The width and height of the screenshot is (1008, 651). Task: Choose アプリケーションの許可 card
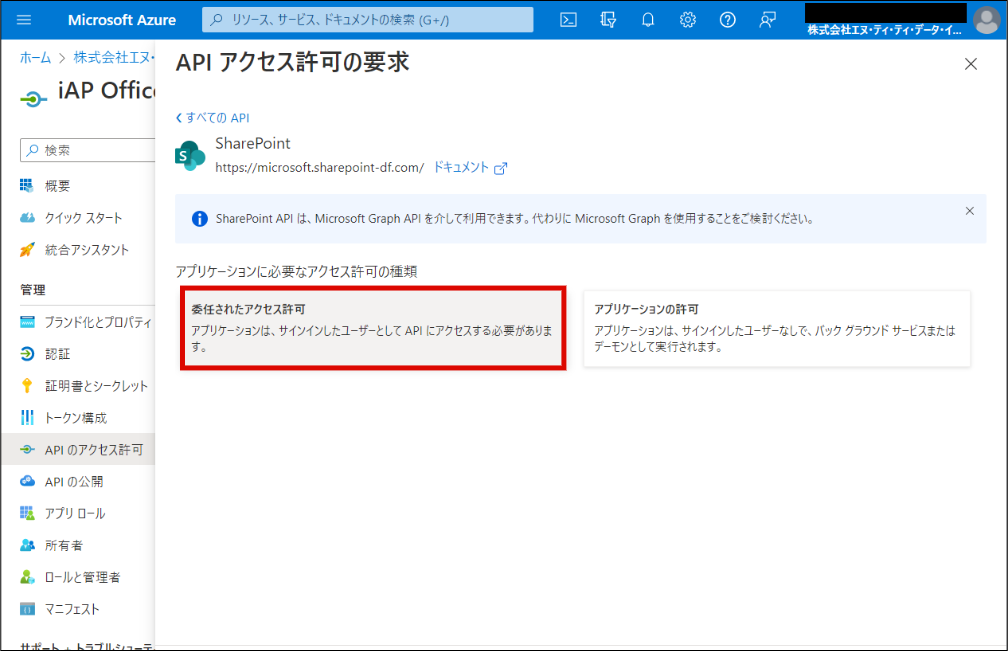(777, 328)
